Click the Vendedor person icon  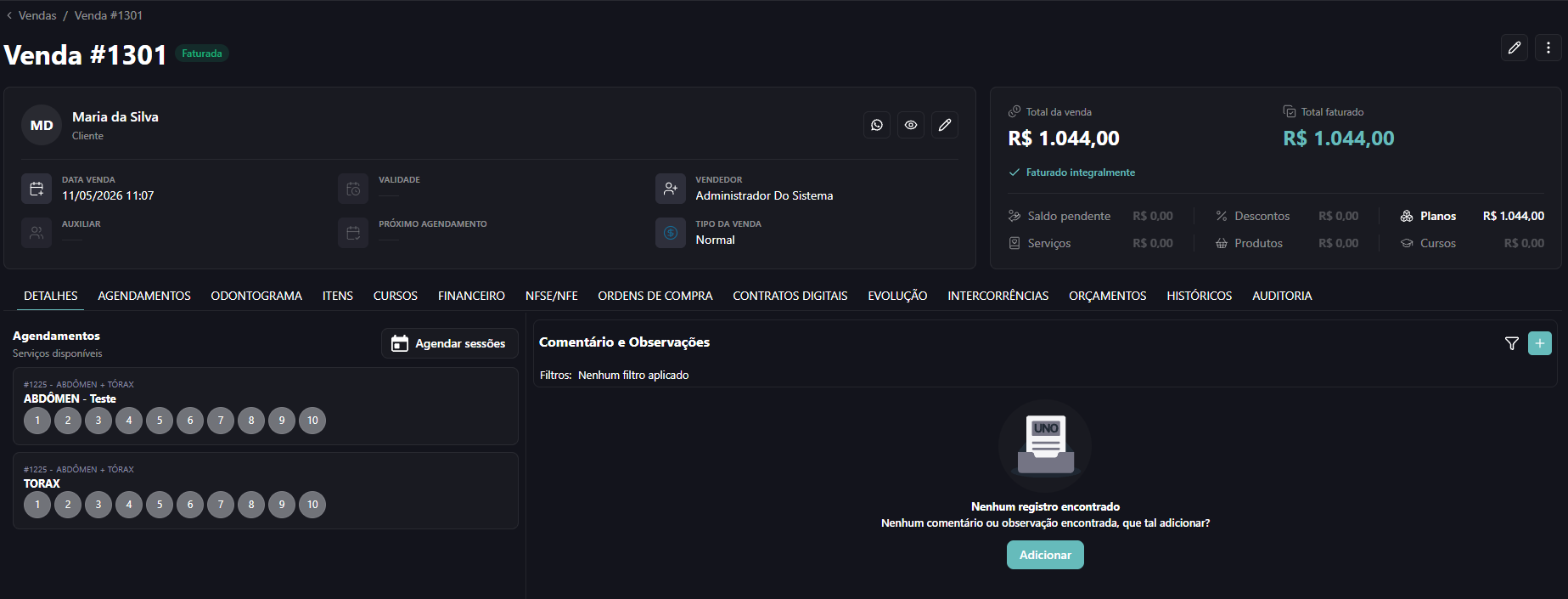(671, 189)
